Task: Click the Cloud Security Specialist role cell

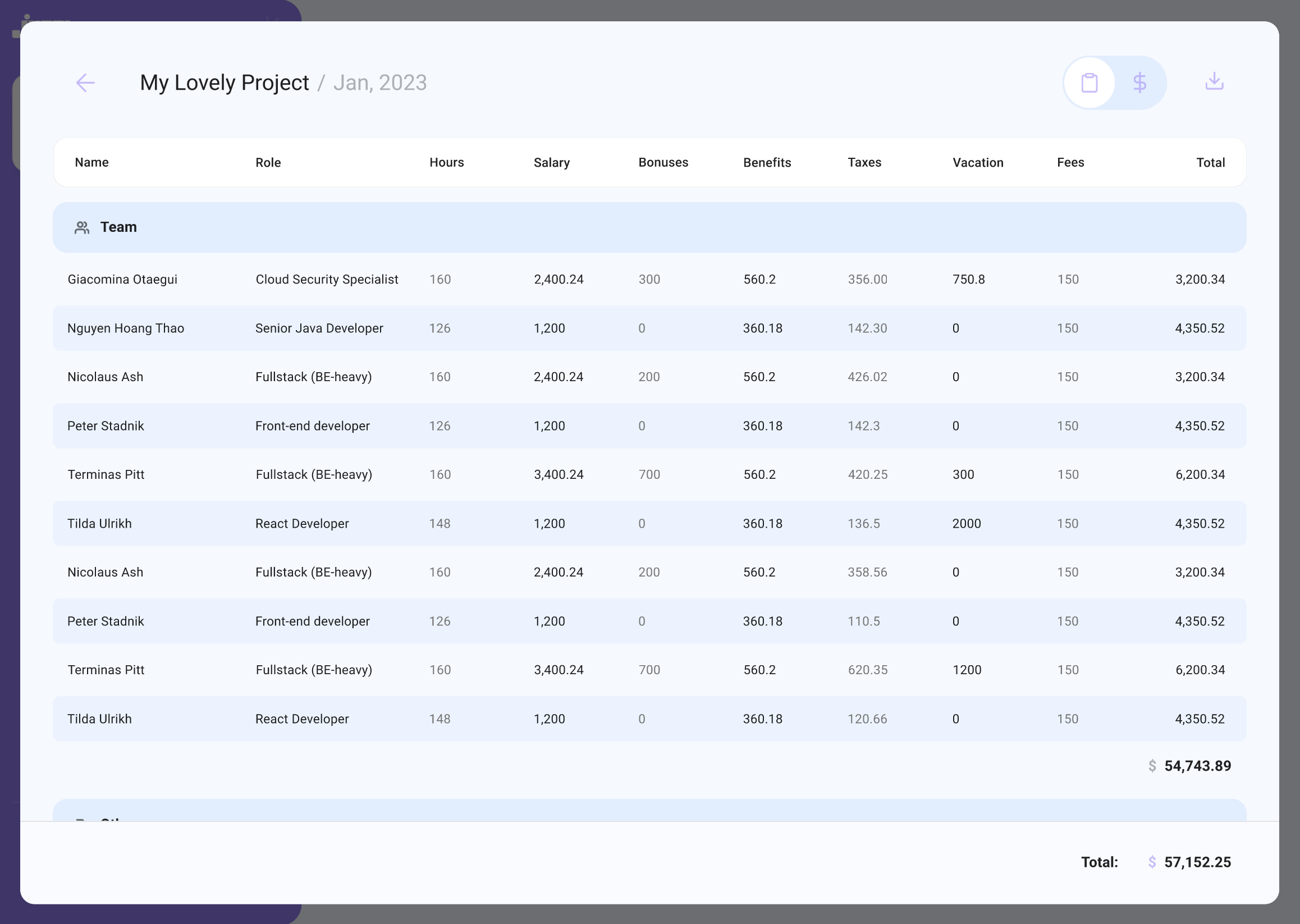Action: (327, 280)
